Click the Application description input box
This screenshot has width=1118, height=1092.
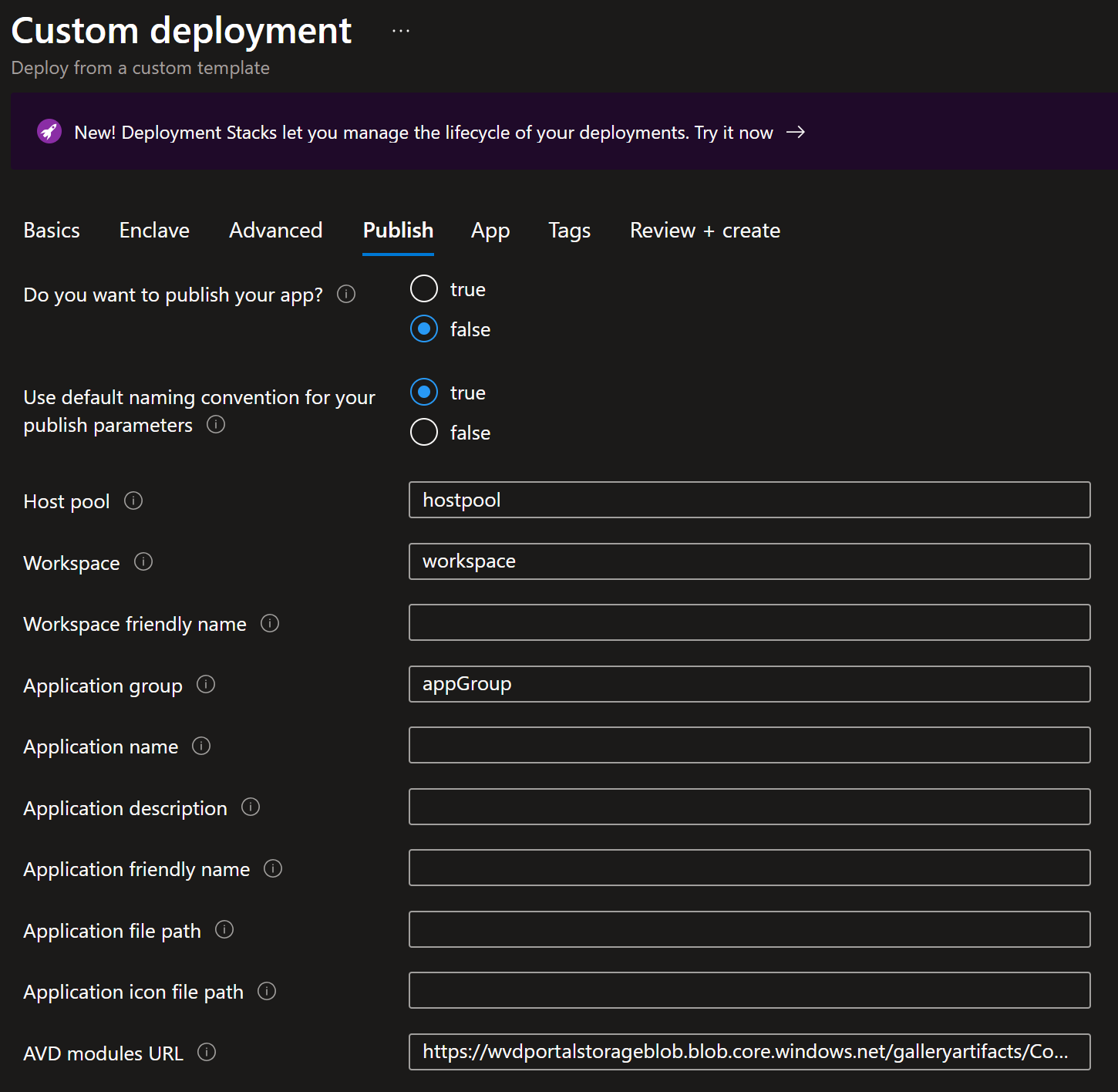pyautogui.click(x=749, y=807)
